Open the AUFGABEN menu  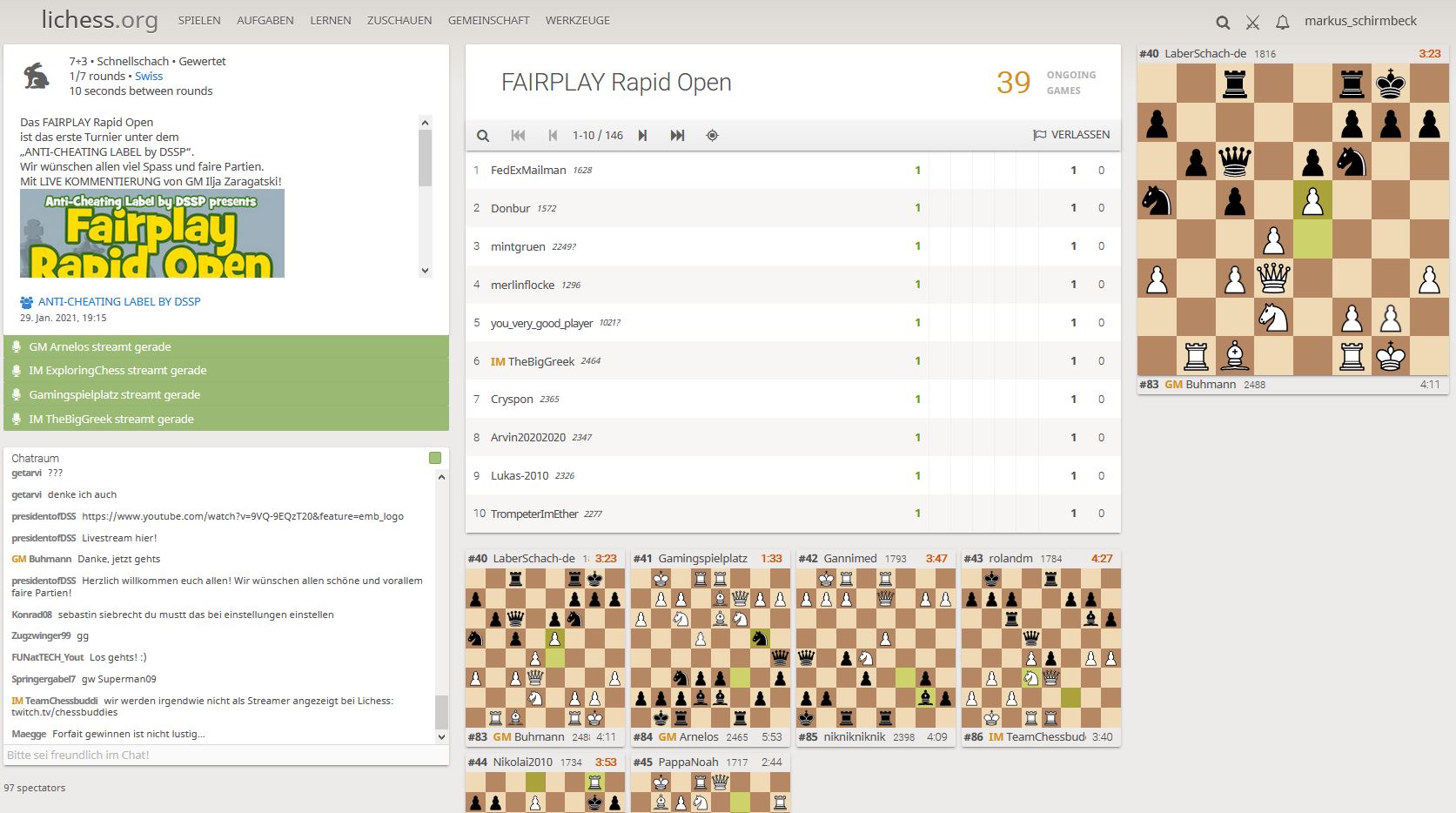(265, 20)
